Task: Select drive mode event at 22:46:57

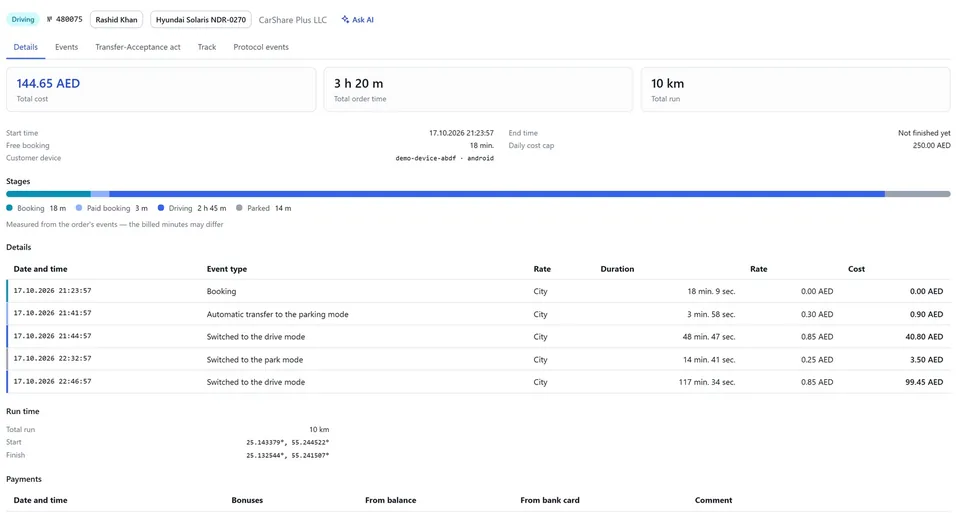Action: (479, 382)
